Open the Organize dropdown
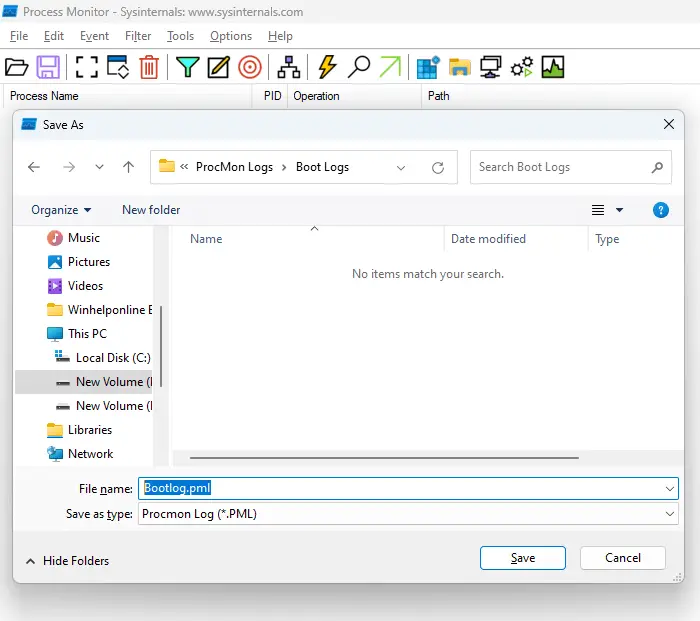The image size is (700, 621). (x=61, y=210)
